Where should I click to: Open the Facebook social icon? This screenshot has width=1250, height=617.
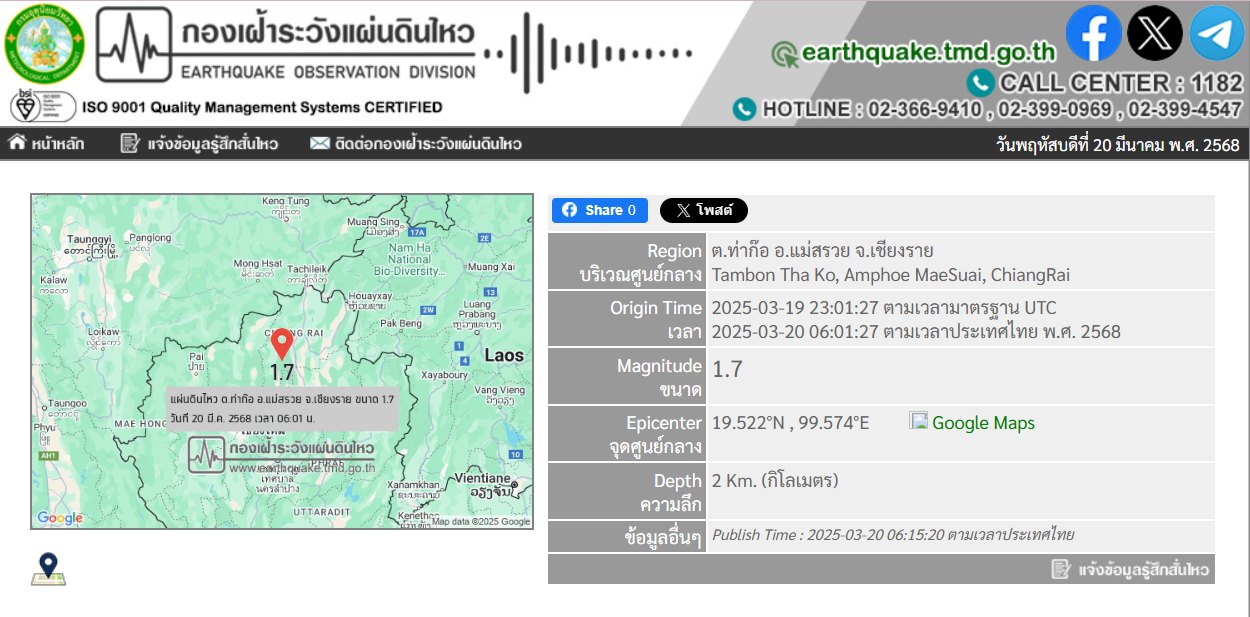1093,33
